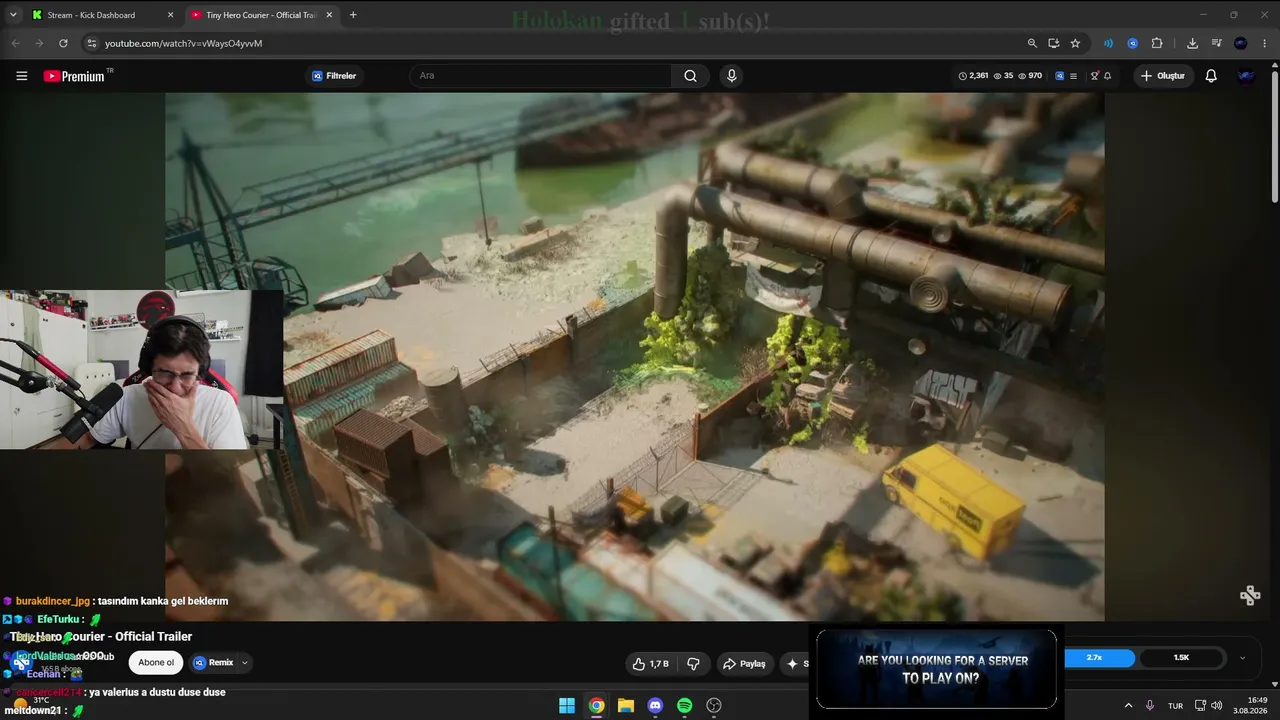Open a new browser tab
Screen dimensions: 1280x720
353,15
